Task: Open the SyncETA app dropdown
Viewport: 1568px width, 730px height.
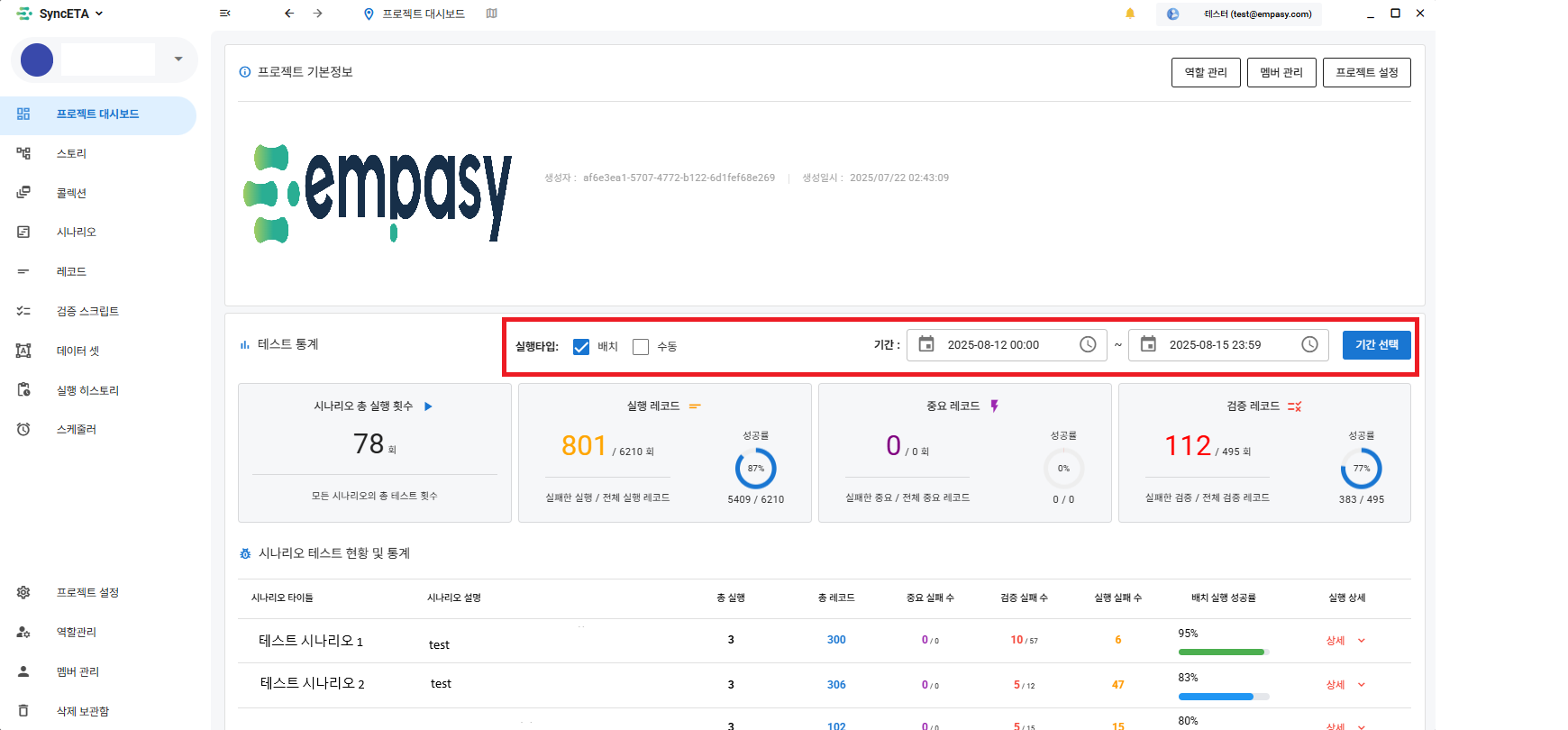Action: (61, 14)
